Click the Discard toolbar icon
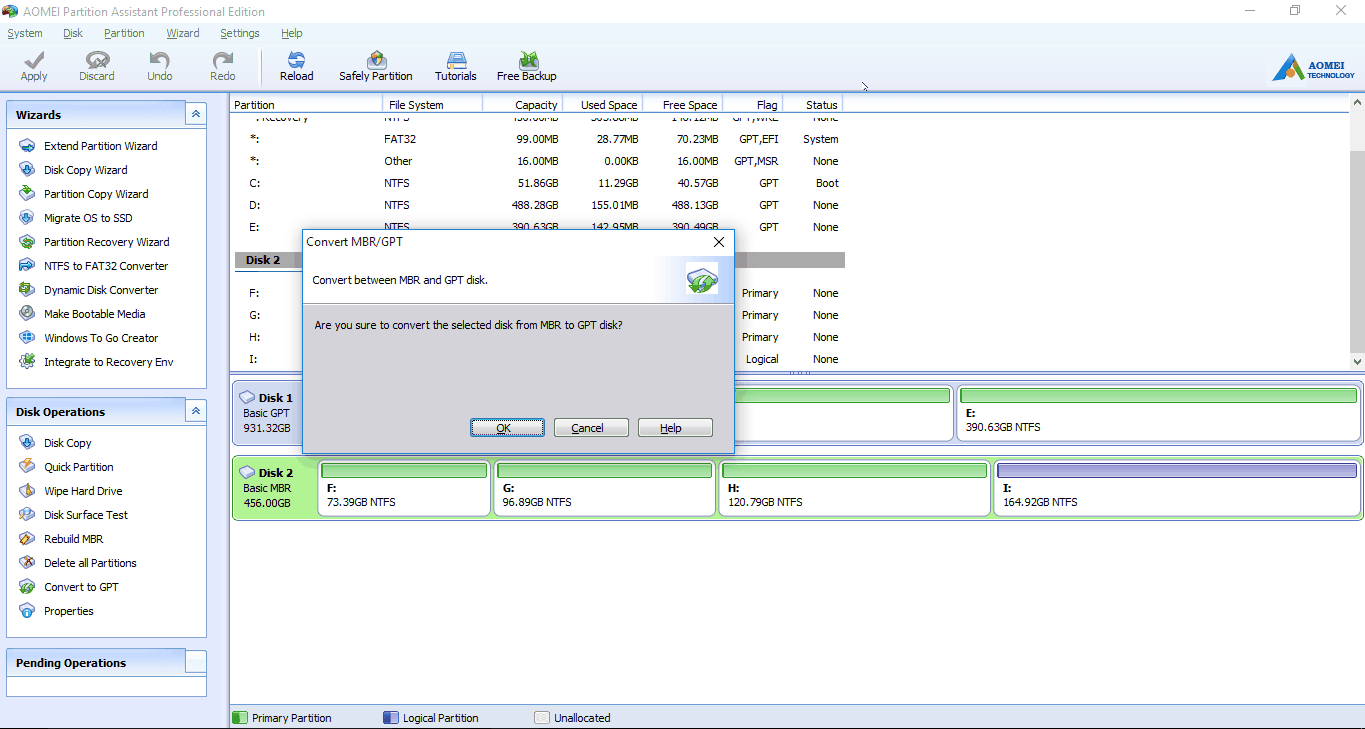The width and height of the screenshot is (1365, 729). point(97,60)
